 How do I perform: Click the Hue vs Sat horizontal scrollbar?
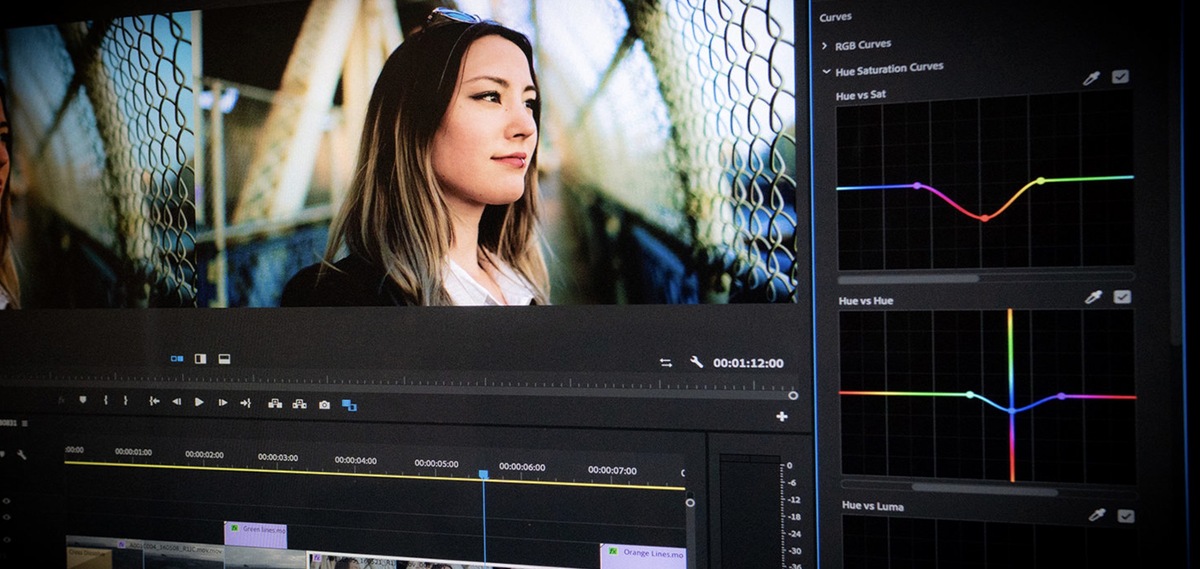[909, 279]
